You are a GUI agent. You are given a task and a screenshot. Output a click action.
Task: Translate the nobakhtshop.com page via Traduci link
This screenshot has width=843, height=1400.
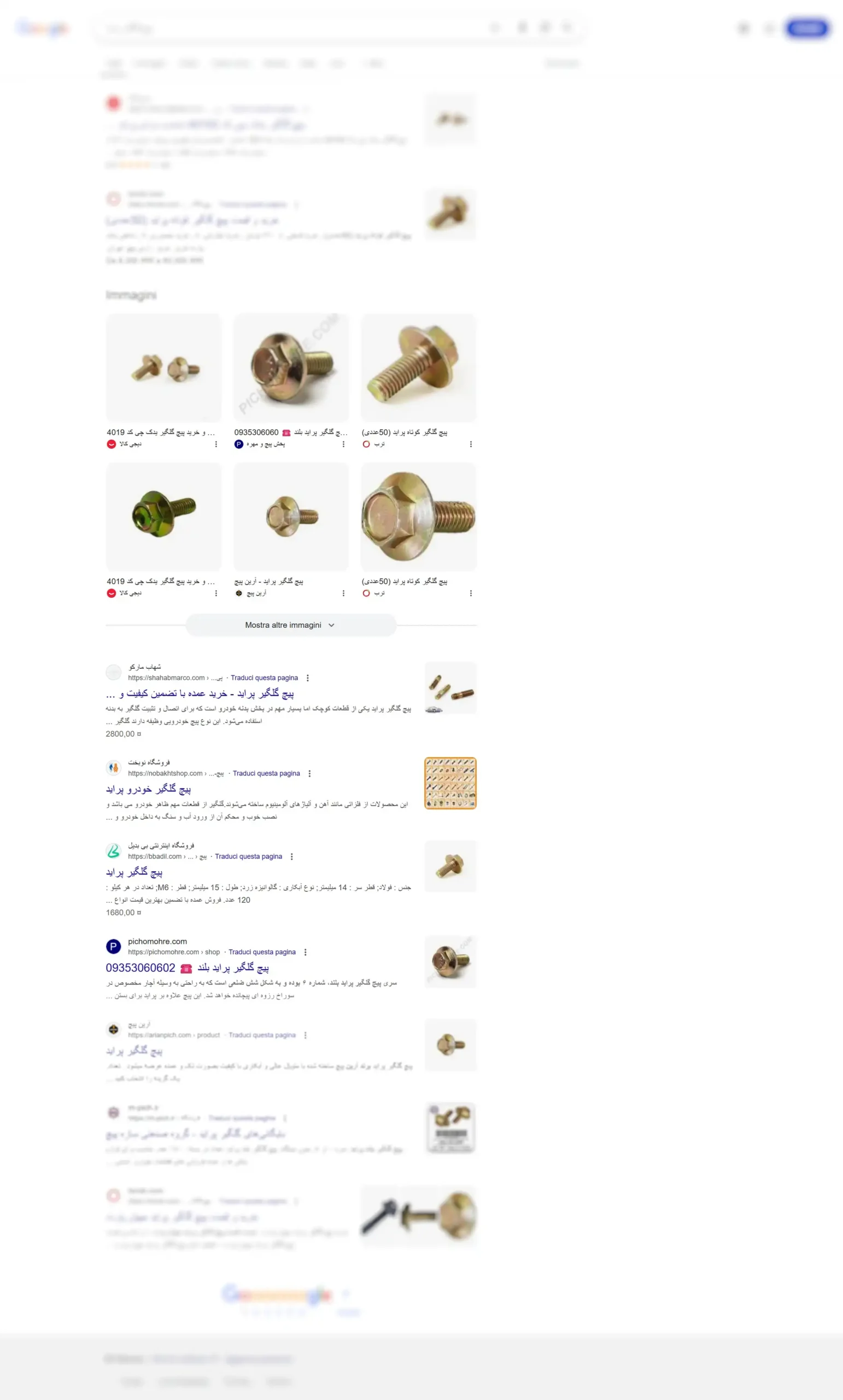coord(266,773)
